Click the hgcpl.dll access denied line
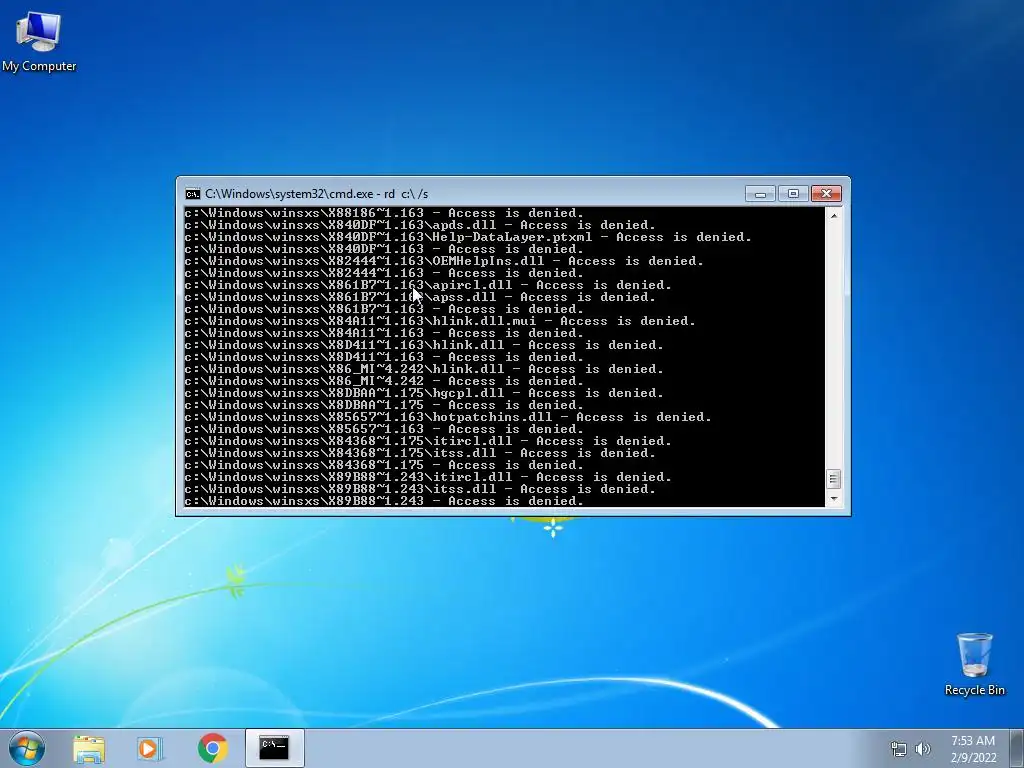1024x768 pixels. (423, 393)
